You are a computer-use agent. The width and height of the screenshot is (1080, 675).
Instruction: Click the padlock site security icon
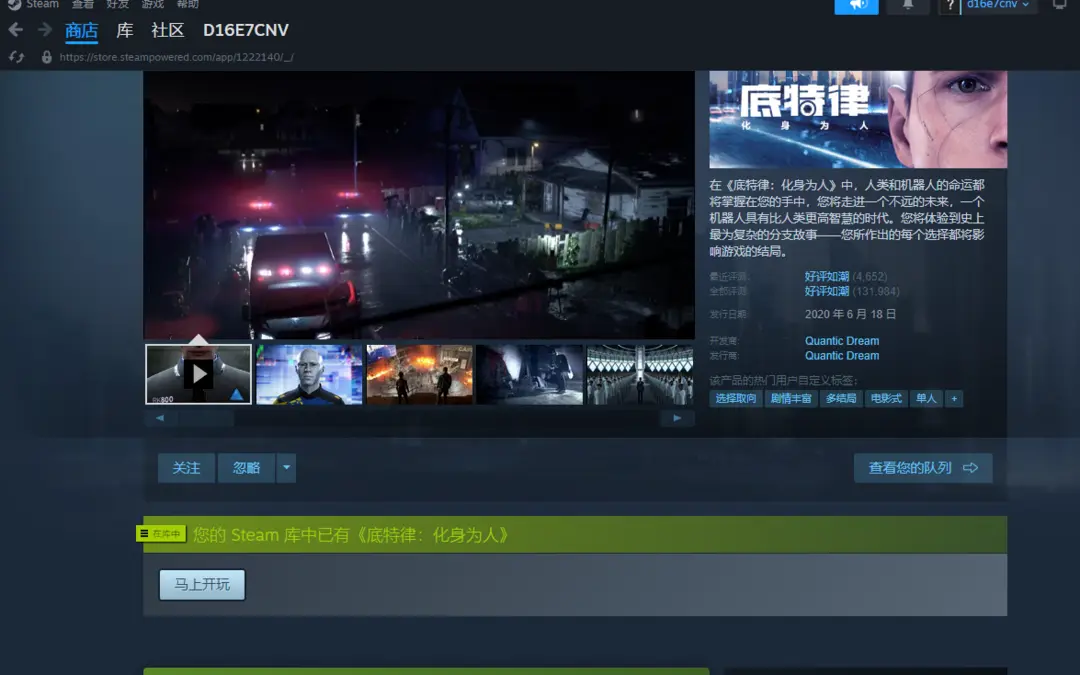(47, 57)
